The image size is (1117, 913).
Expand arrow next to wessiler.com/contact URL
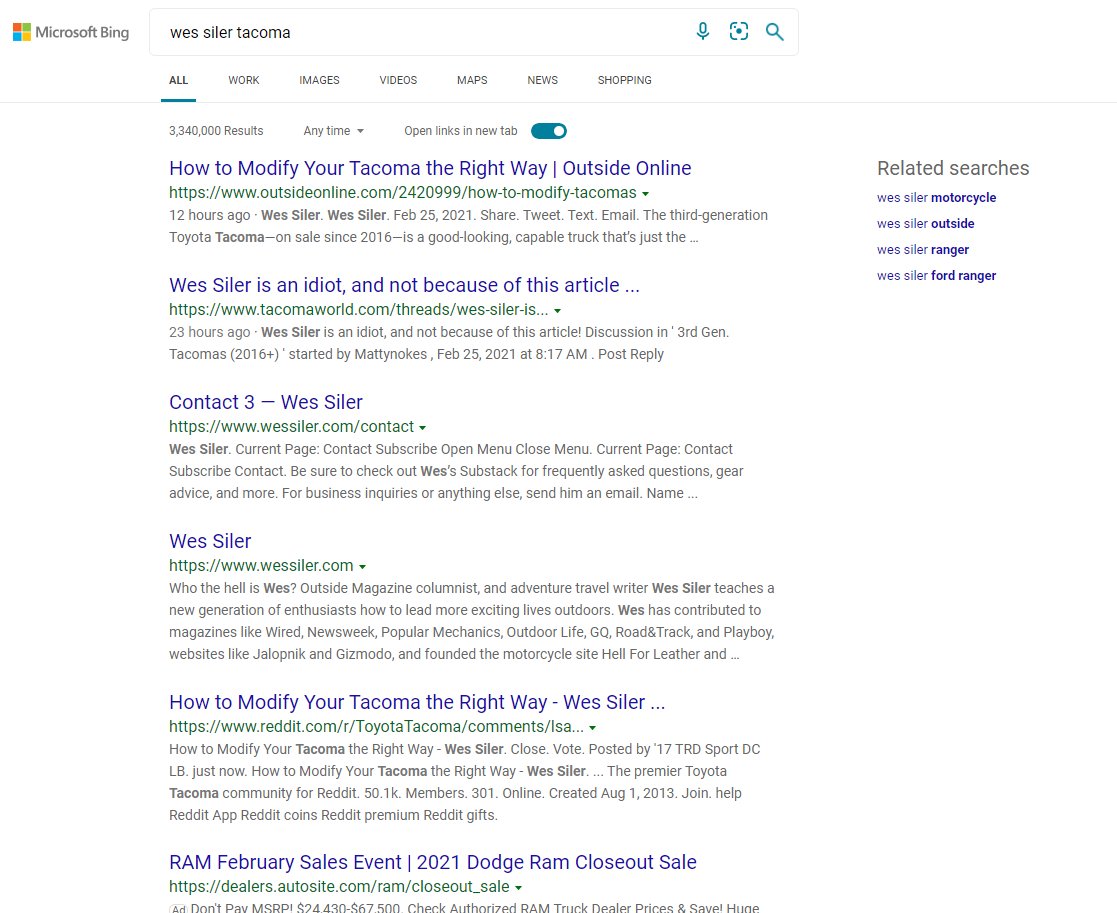pyautogui.click(x=422, y=427)
